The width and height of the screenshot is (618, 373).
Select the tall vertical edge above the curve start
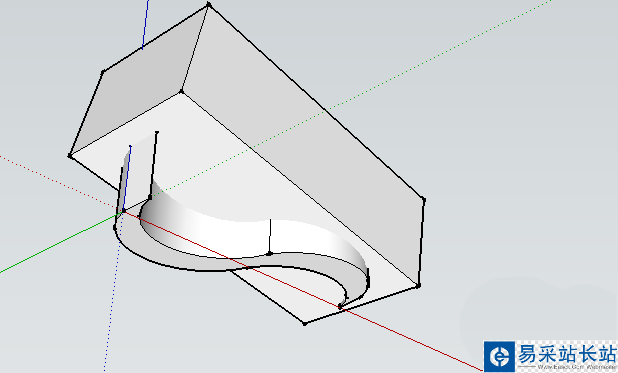click(153, 164)
